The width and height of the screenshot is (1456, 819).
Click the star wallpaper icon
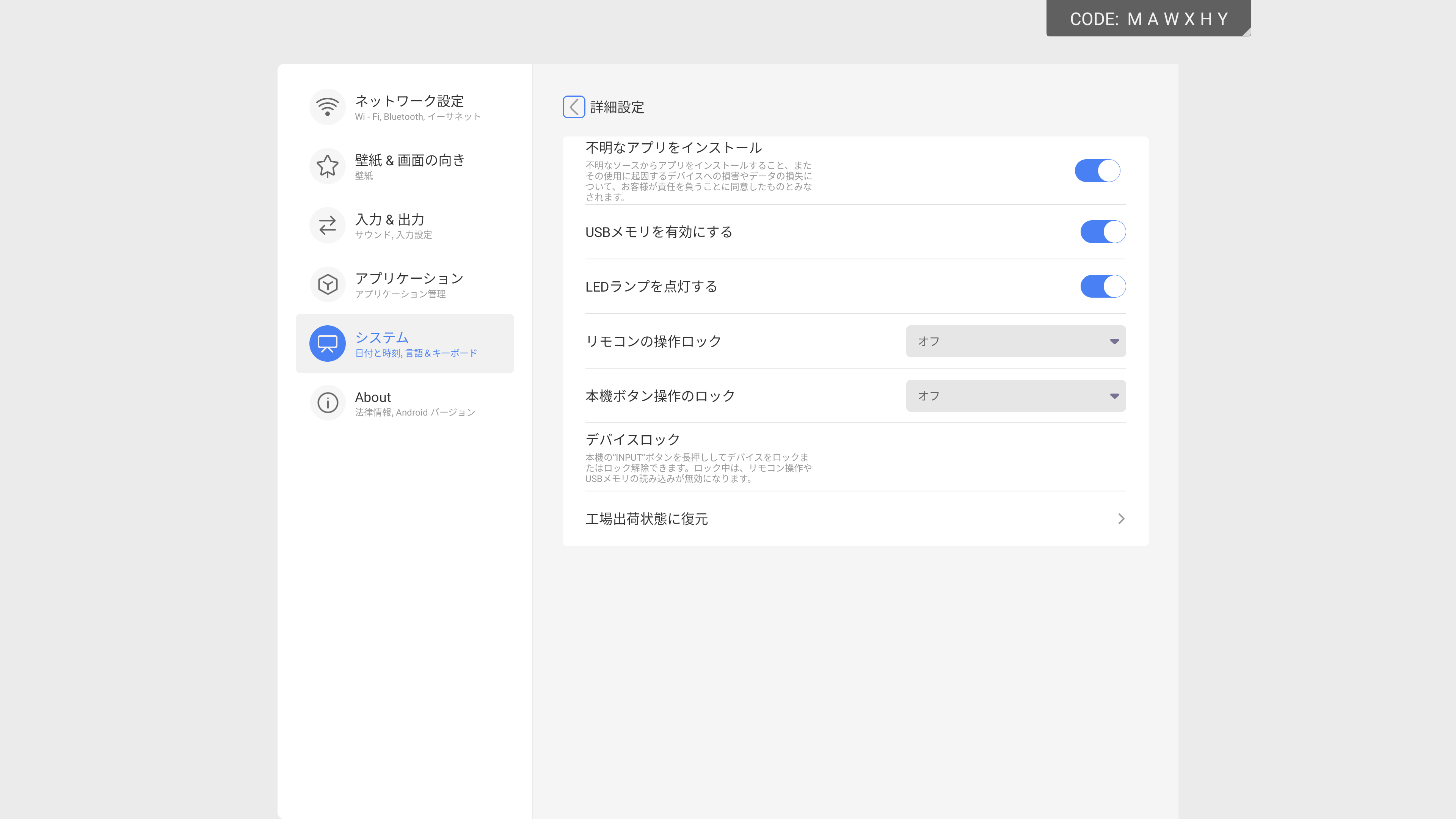tap(327, 166)
